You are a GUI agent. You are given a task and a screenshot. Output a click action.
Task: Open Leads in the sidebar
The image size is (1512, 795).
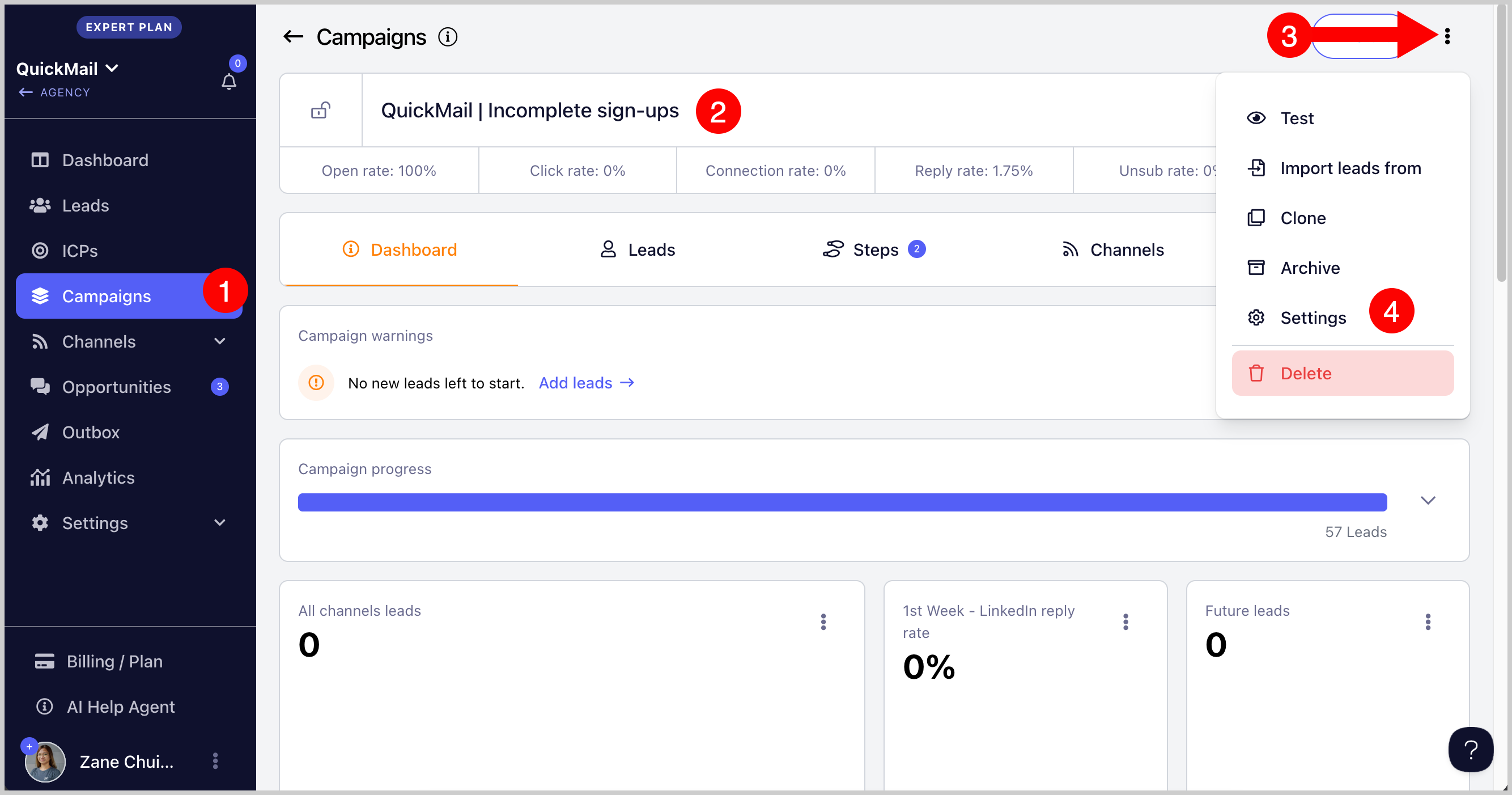pyautogui.click(x=129, y=205)
